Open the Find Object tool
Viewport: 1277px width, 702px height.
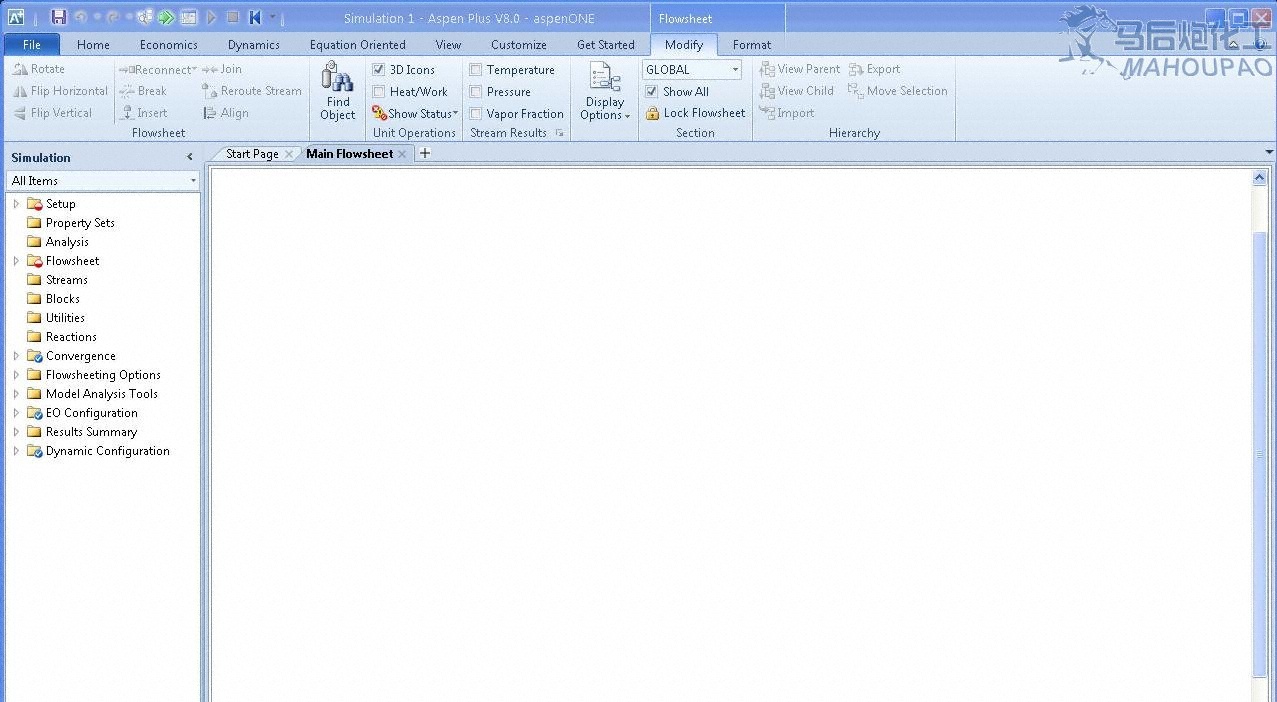[338, 91]
